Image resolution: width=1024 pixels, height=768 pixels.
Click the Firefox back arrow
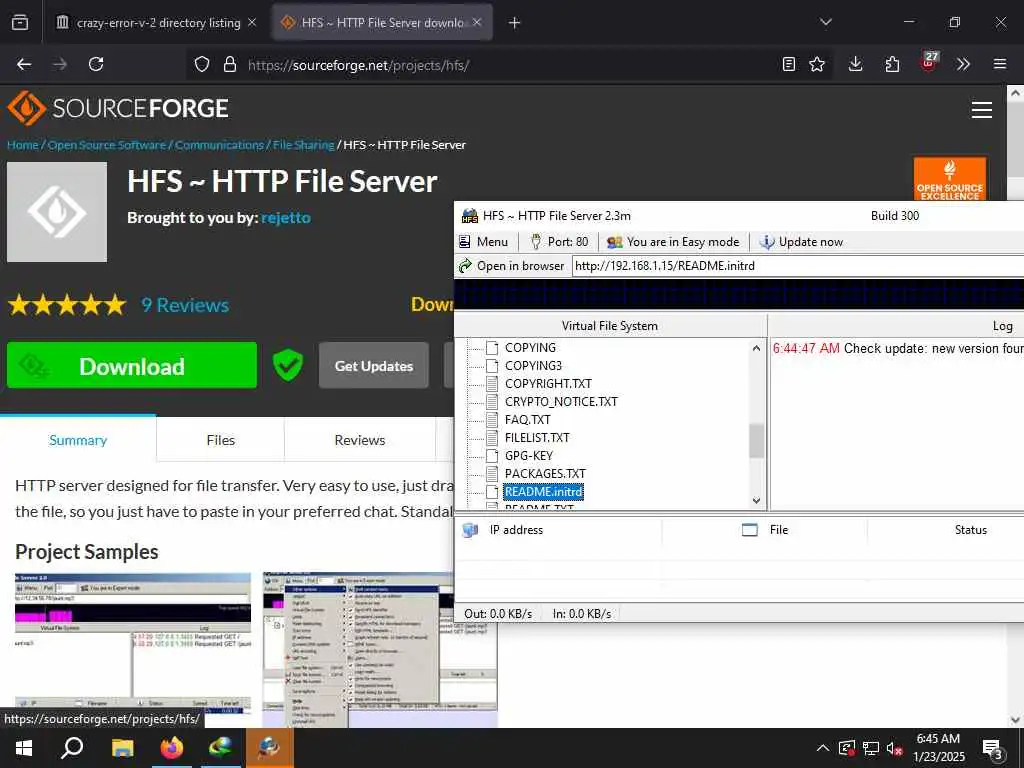(x=24, y=64)
